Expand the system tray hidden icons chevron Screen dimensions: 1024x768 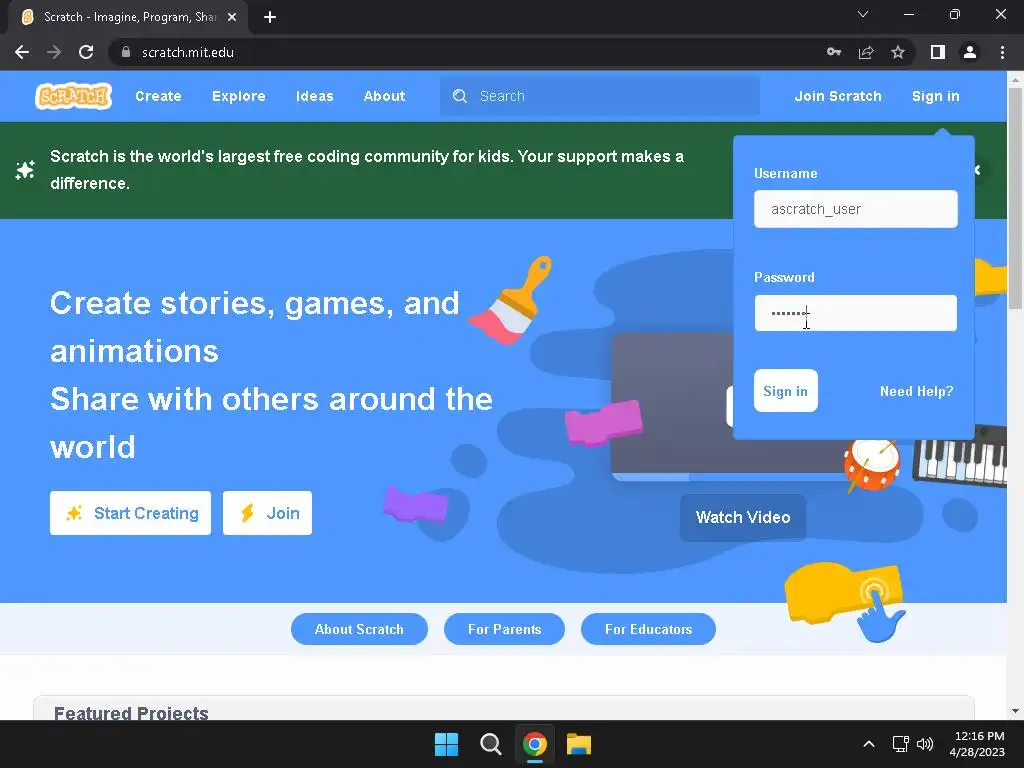[x=869, y=744]
